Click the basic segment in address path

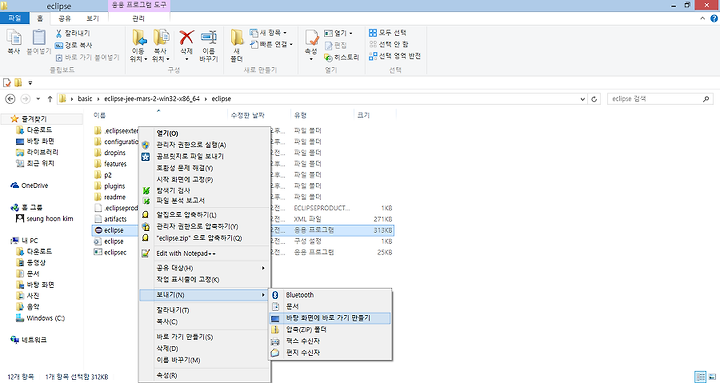point(85,99)
